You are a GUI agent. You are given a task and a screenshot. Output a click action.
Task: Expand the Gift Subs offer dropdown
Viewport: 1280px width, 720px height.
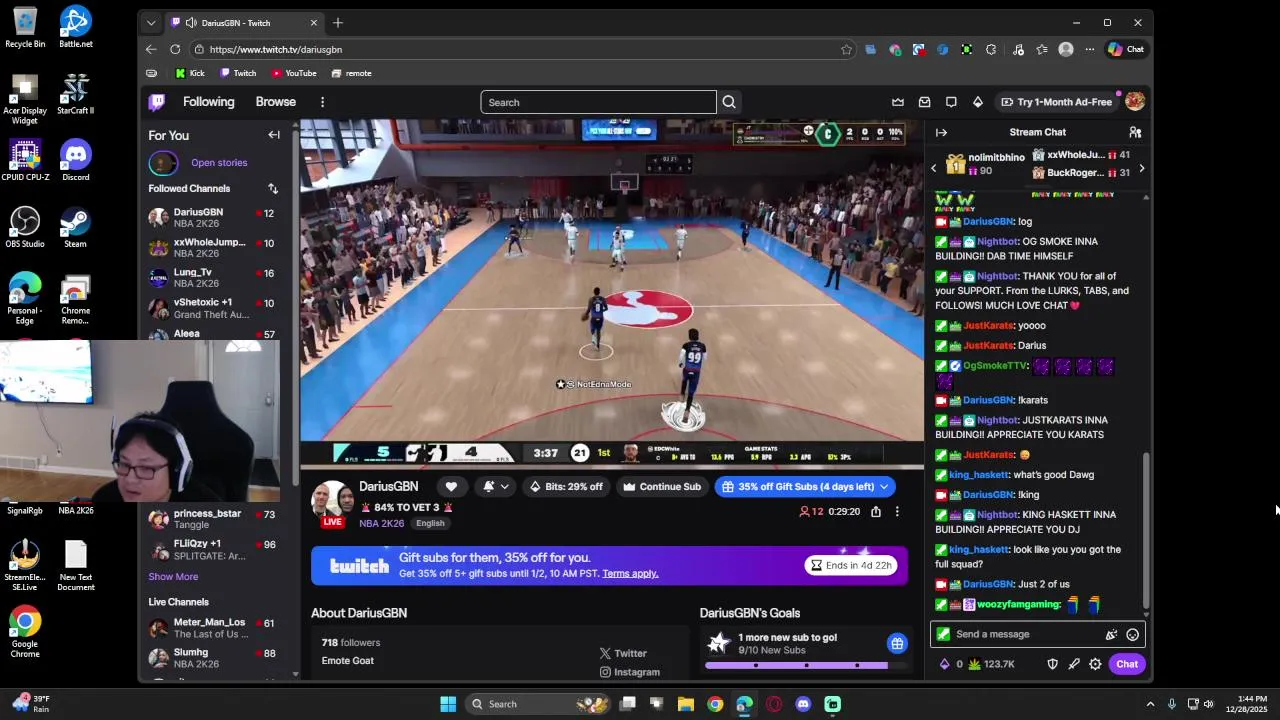click(884, 487)
